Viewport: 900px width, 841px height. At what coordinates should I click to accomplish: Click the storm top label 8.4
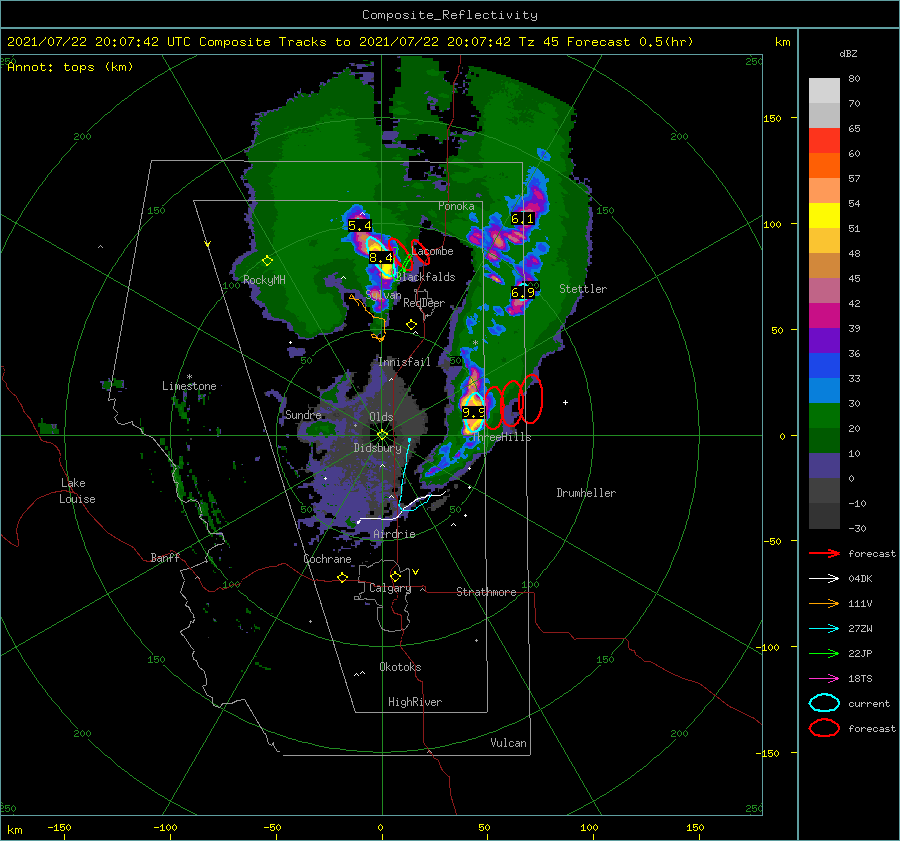(381, 258)
